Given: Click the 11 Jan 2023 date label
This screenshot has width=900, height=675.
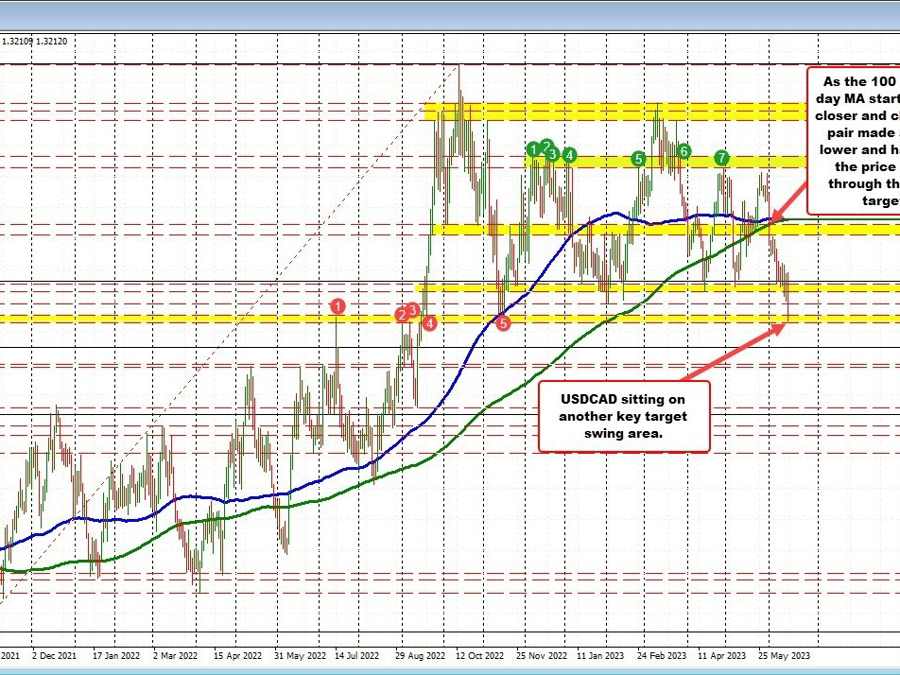Looking at the screenshot, I should (x=600, y=655).
